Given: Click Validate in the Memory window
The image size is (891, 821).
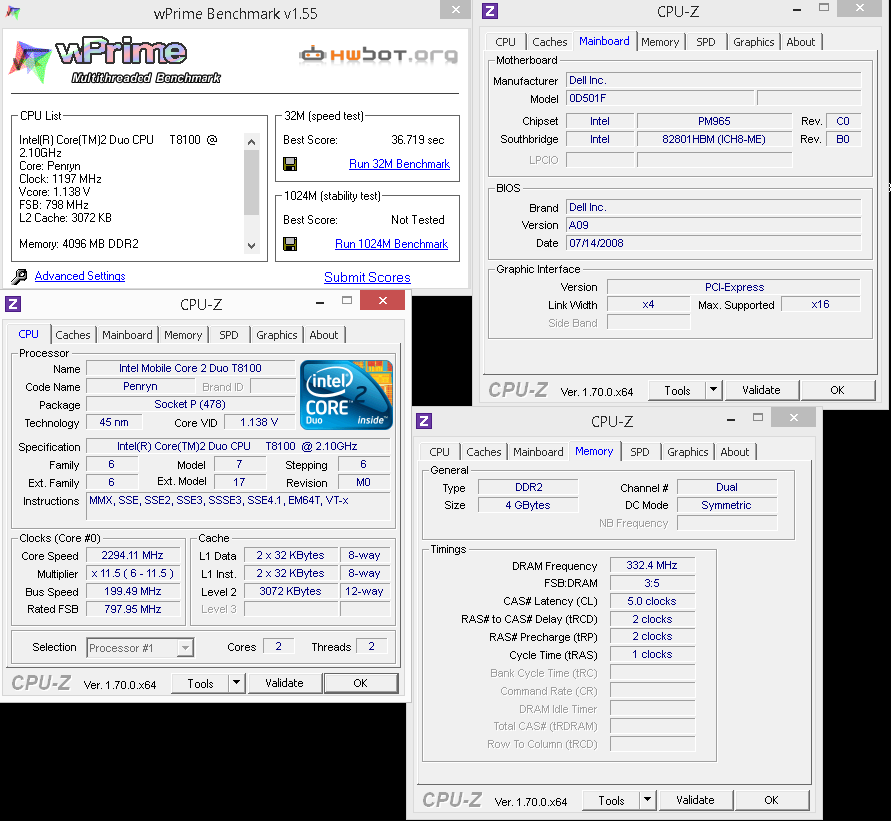Looking at the screenshot, I should coord(696,801).
